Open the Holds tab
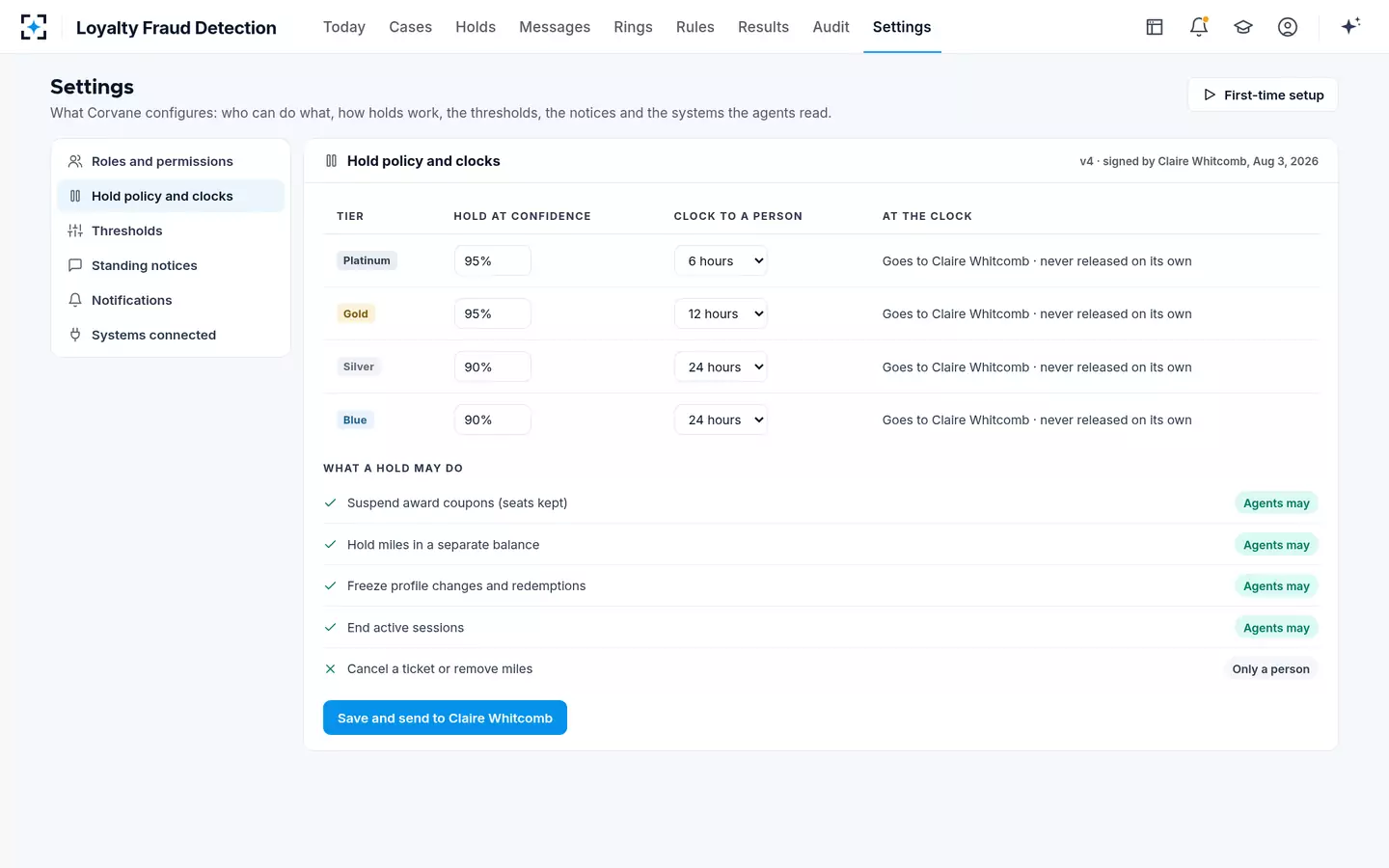1389x868 pixels. coord(476,27)
